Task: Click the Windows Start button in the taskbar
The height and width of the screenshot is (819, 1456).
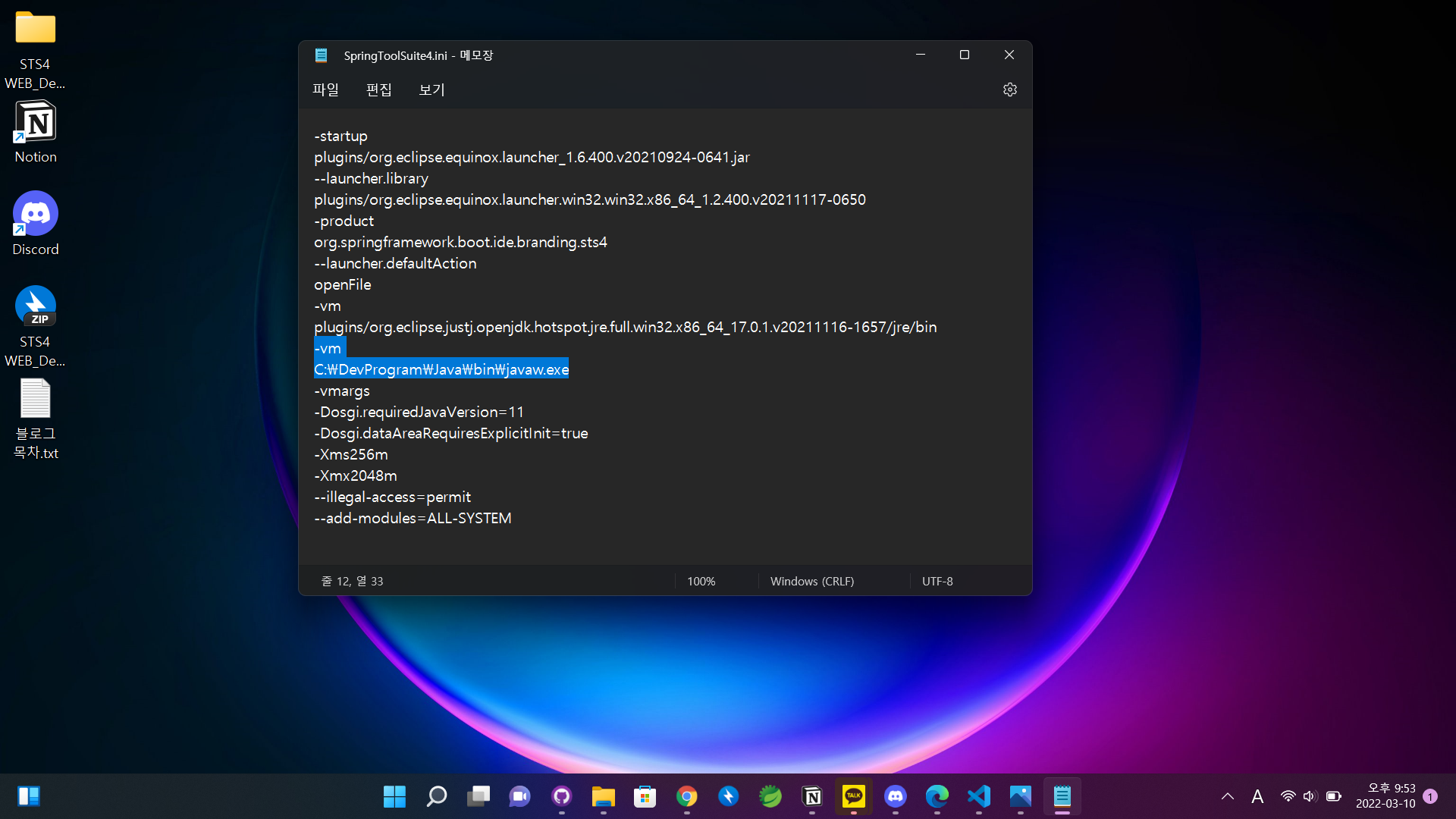Action: click(x=394, y=796)
